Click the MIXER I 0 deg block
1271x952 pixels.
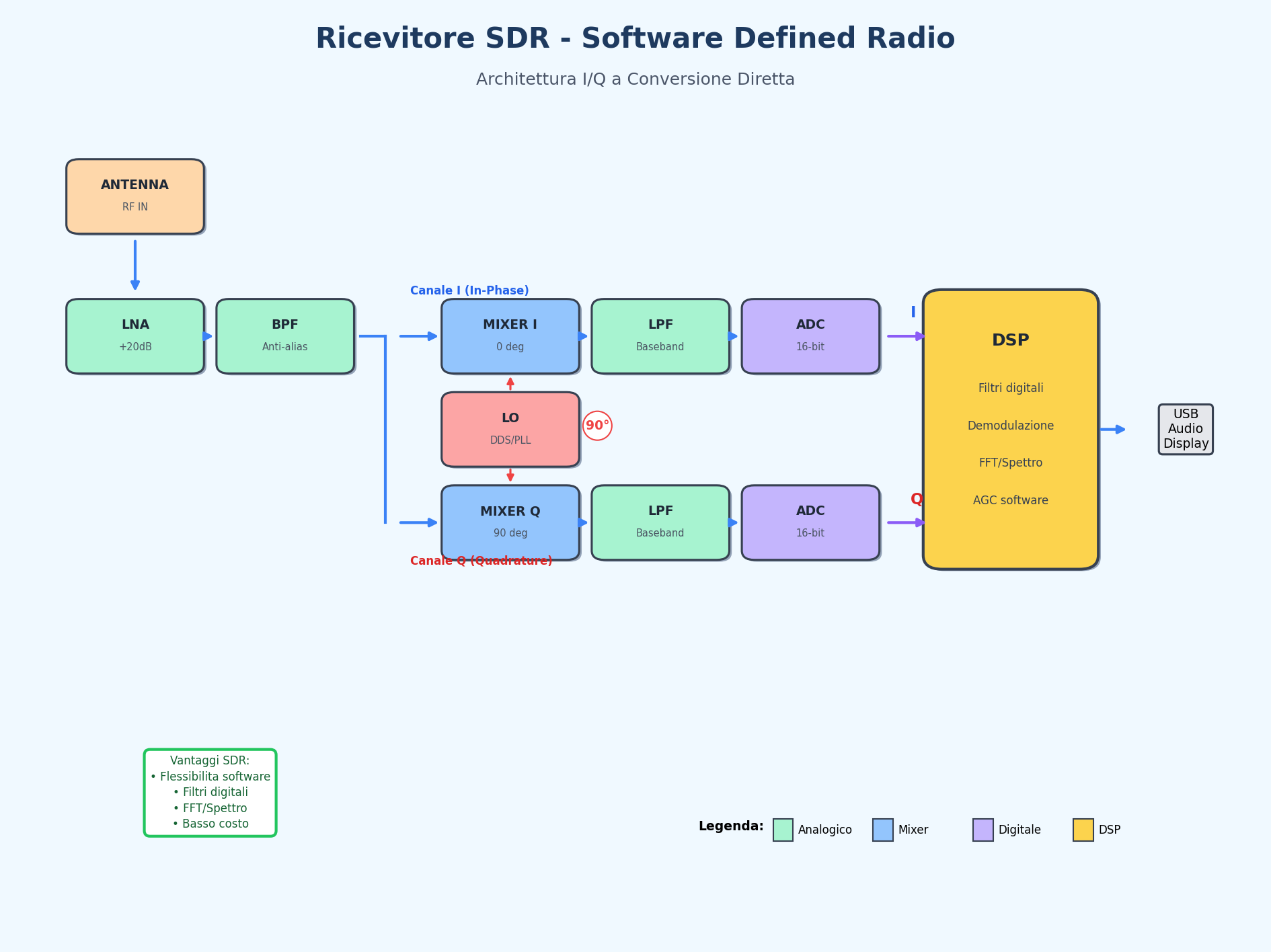click(x=510, y=335)
